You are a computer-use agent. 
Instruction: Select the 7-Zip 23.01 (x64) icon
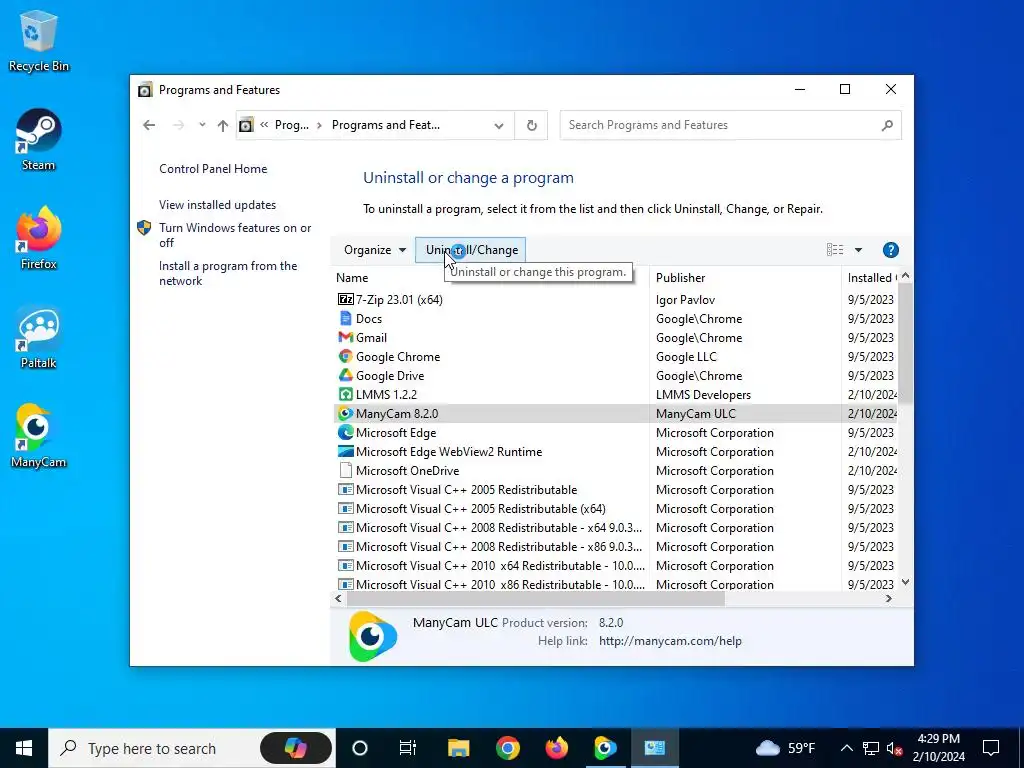tap(345, 300)
